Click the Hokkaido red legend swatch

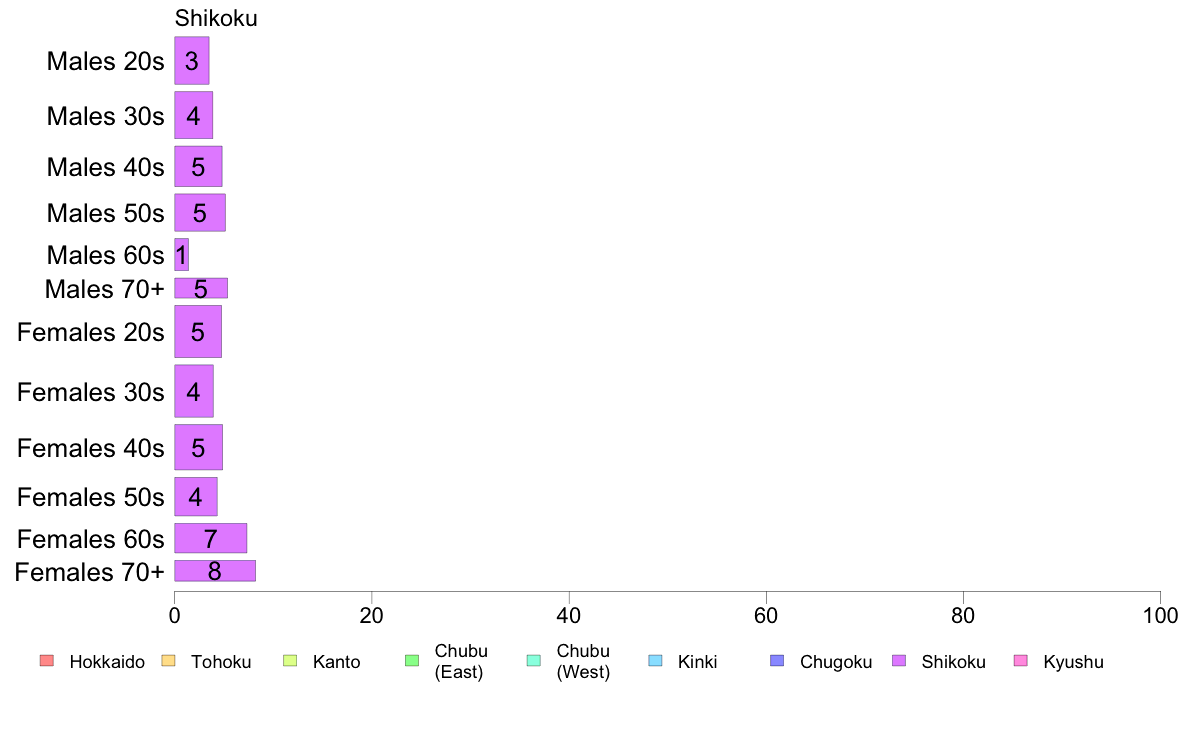[x=47, y=661]
